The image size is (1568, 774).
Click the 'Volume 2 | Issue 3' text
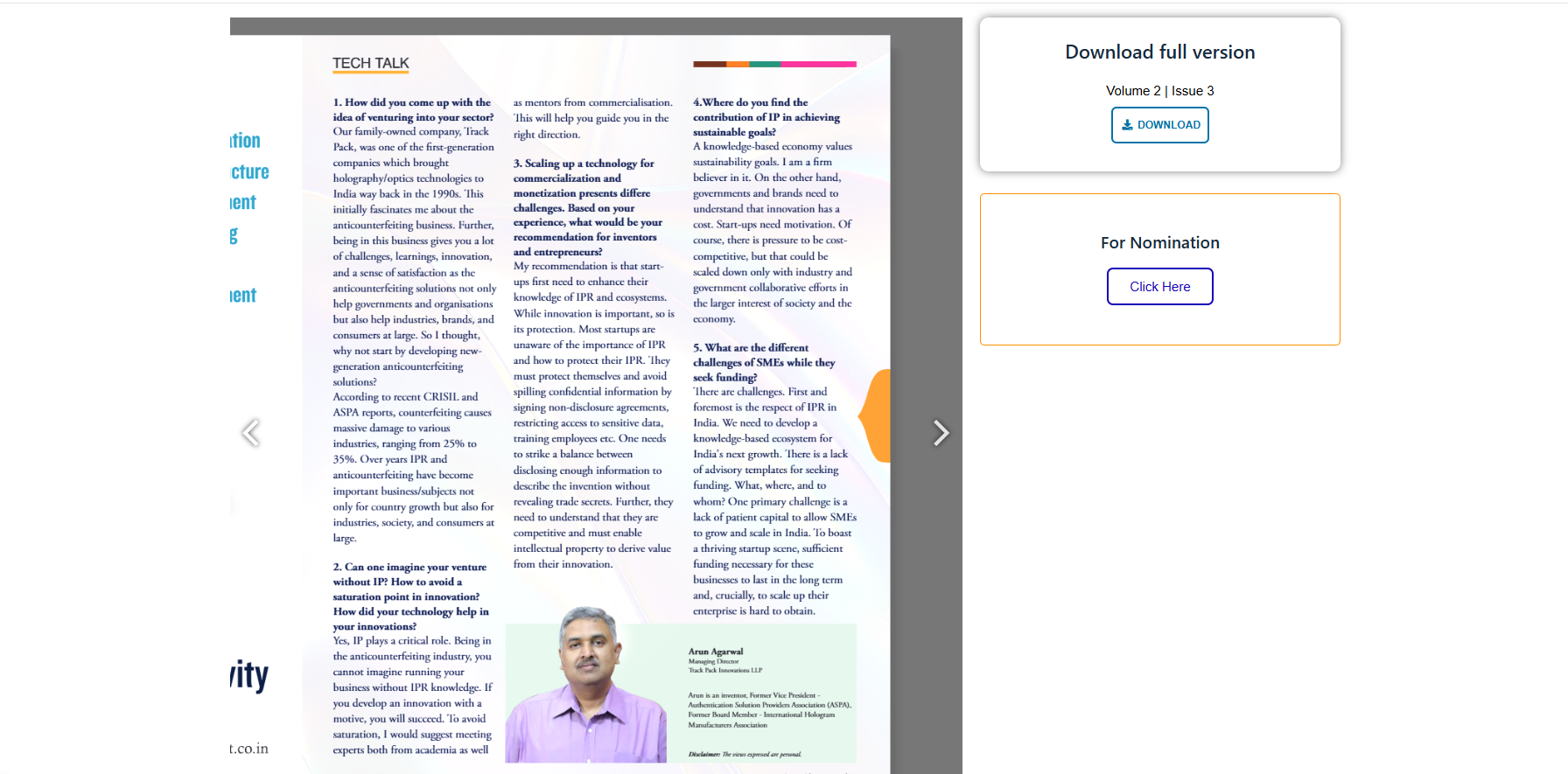1159,91
